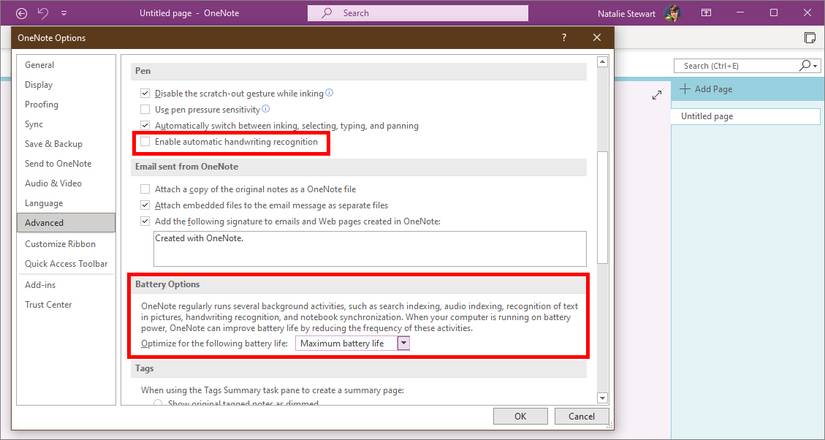Click the title bar Search box
Screen dimensions: 825x440
(418, 13)
